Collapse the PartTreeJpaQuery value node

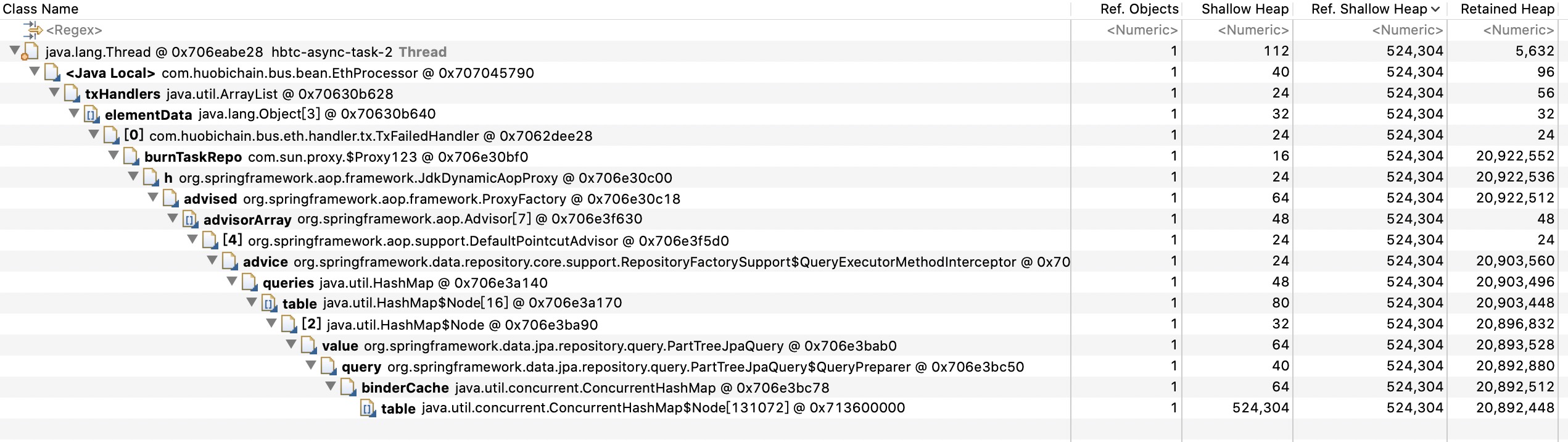tap(291, 344)
